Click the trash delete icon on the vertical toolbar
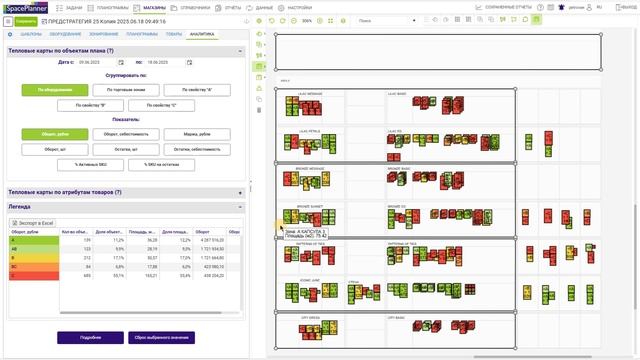Image resolution: width=640 pixels, height=360 pixels. click(259, 110)
